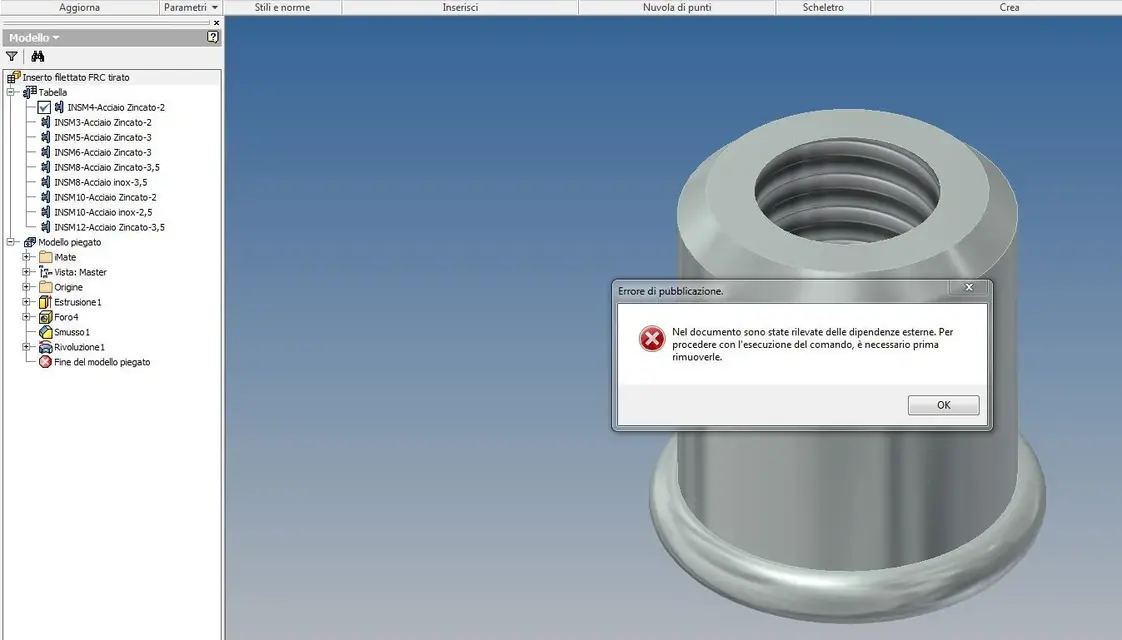Click the INSM8-Acciaio Zincato-3,5 member icon
The width and height of the screenshot is (1122, 640).
pos(46,168)
